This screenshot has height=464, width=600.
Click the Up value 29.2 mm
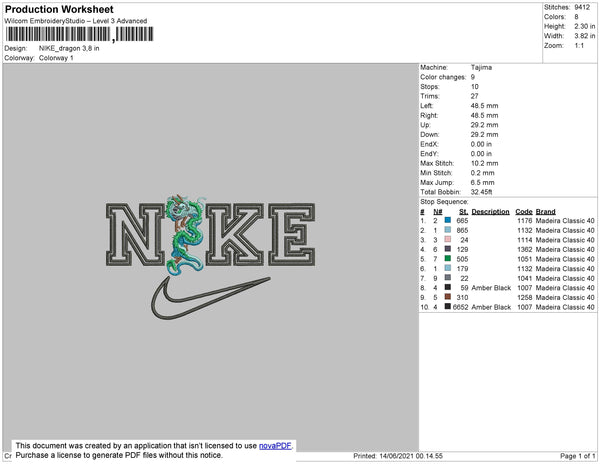pyautogui.click(x=484, y=125)
